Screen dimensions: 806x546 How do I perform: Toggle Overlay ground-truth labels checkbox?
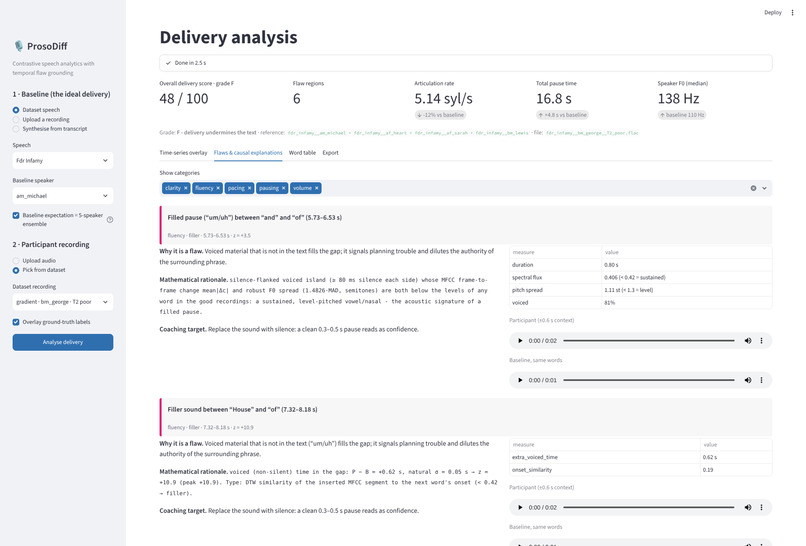16,322
